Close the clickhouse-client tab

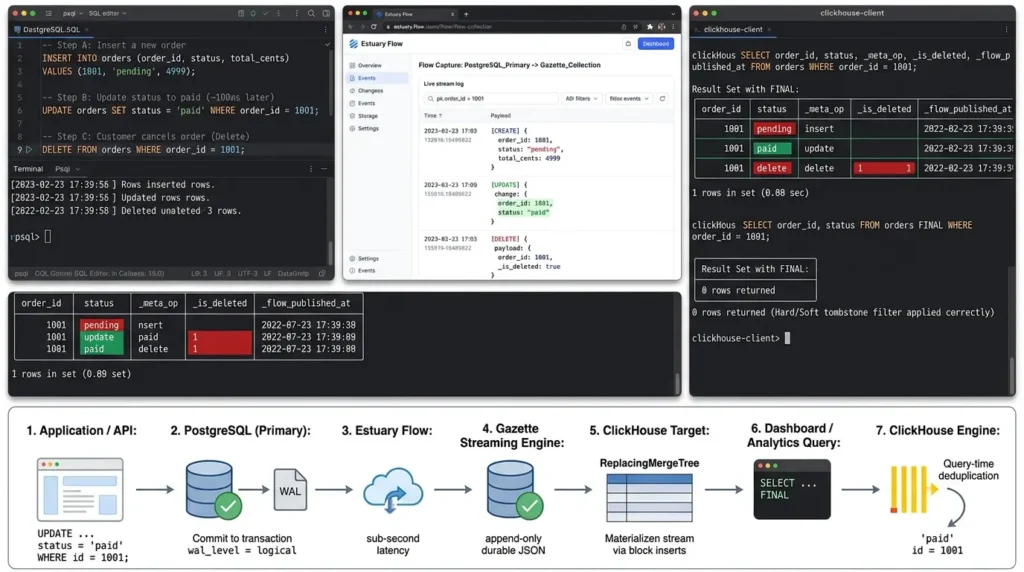click(x=769, y=29)
